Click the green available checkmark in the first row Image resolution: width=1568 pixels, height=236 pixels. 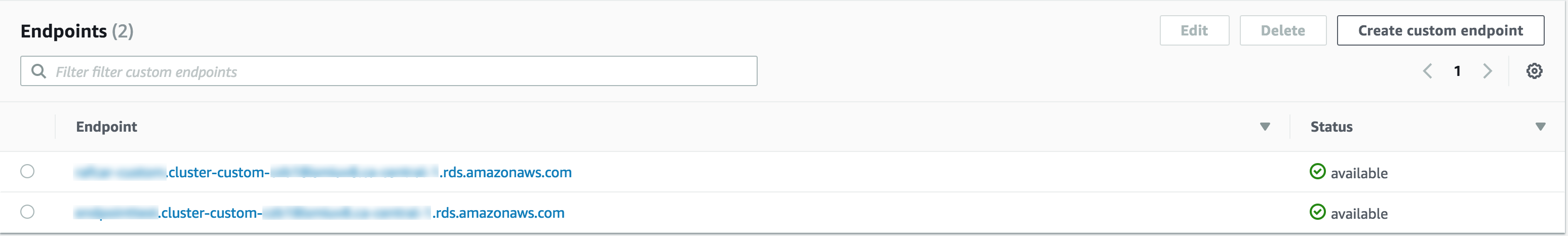(1317, 172)
